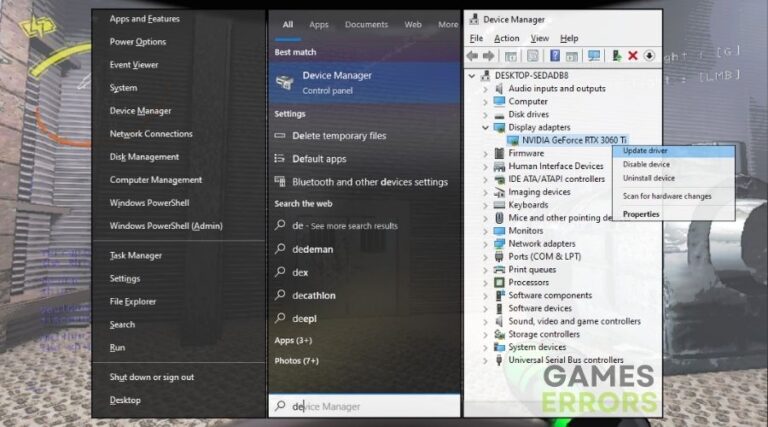Click the DESKTOP-SEDADB8 computer icon
The width and height of the screenshot is (768, 427).
click(x=485, y=75)
